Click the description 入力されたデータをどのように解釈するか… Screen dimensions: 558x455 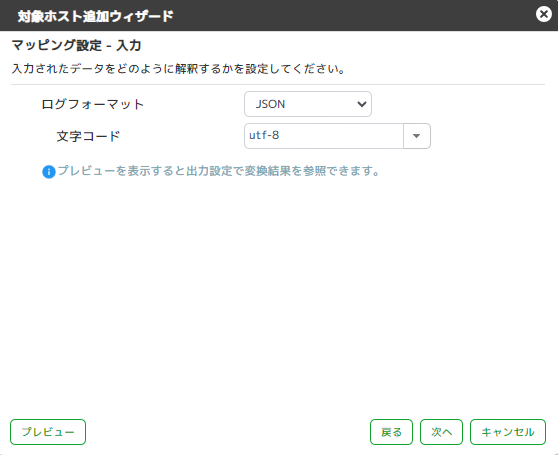(179, 69)
